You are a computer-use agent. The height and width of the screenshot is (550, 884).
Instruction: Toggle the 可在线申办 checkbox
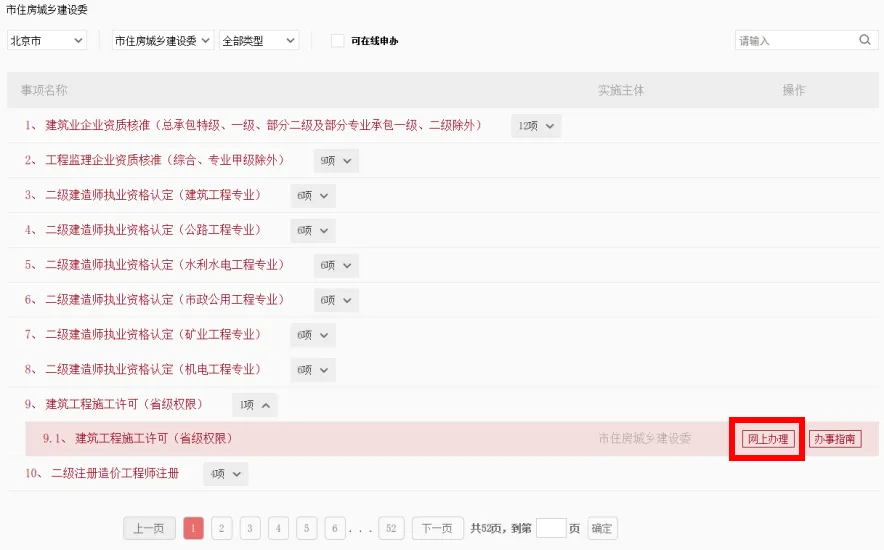point(338,41)
